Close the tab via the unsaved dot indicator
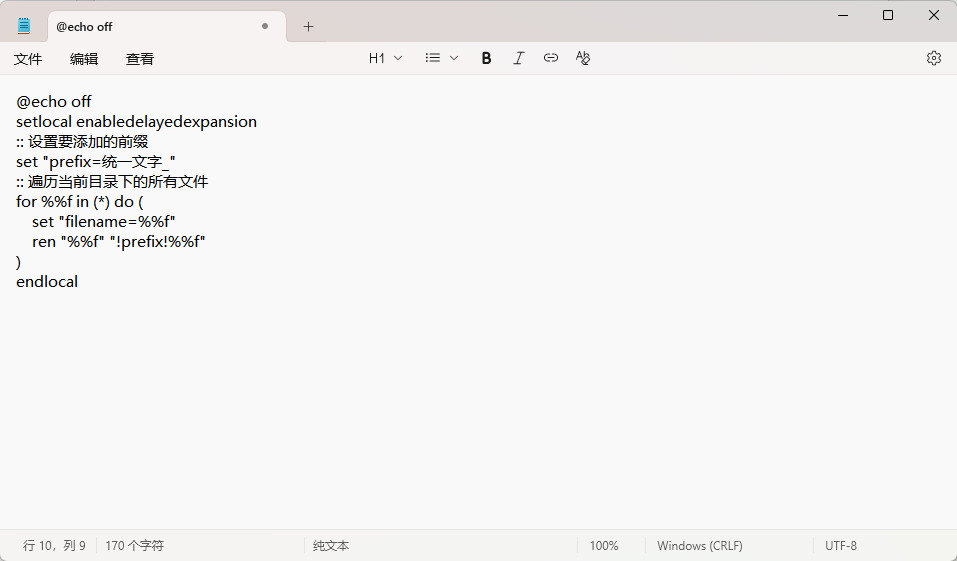This screenshot has width=957, height=561. [x=265, y=26]
